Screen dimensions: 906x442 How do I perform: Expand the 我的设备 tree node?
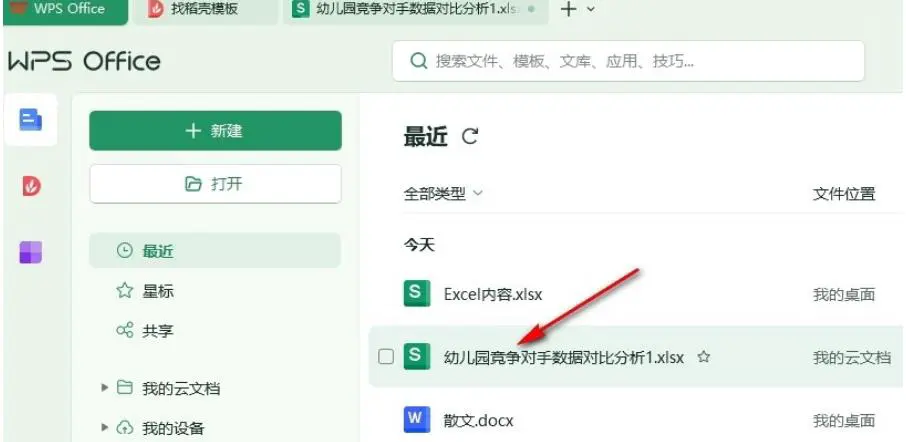pos(105,428)
